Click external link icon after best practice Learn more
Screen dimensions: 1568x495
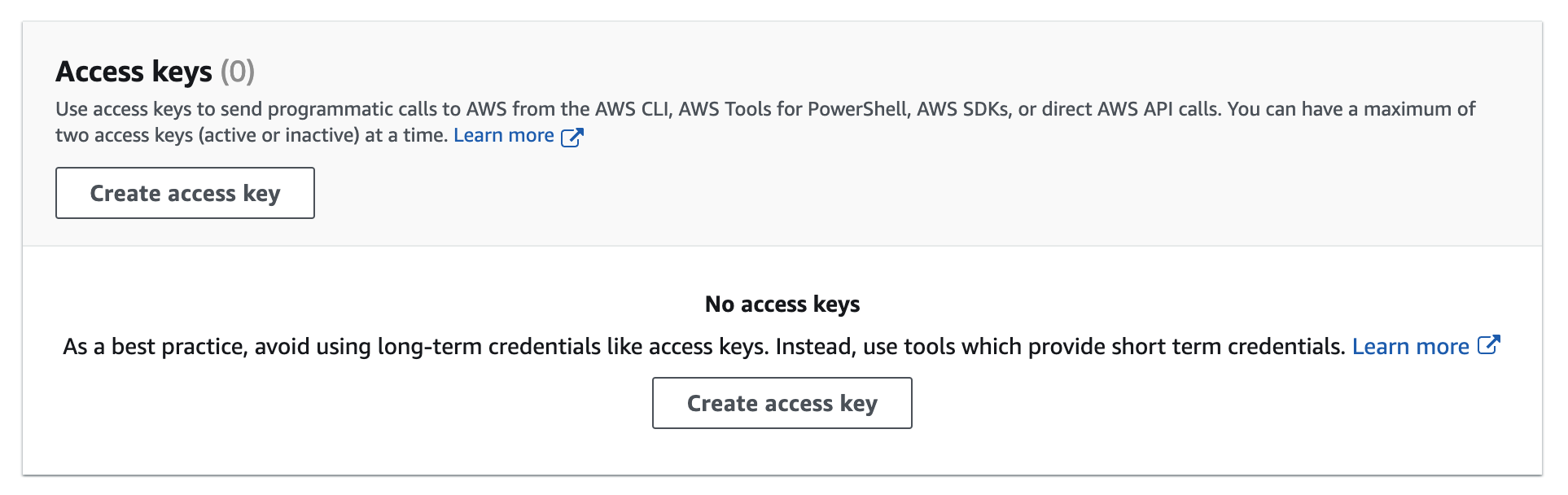click(1488, 345)
